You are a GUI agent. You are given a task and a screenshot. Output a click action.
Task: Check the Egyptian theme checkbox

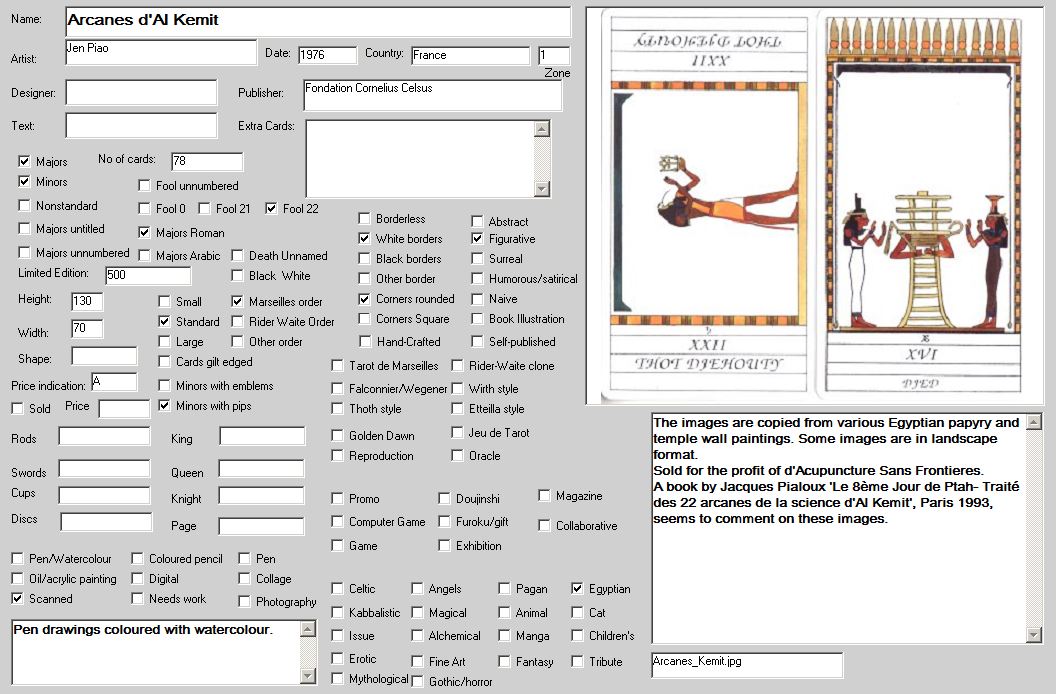578,589
